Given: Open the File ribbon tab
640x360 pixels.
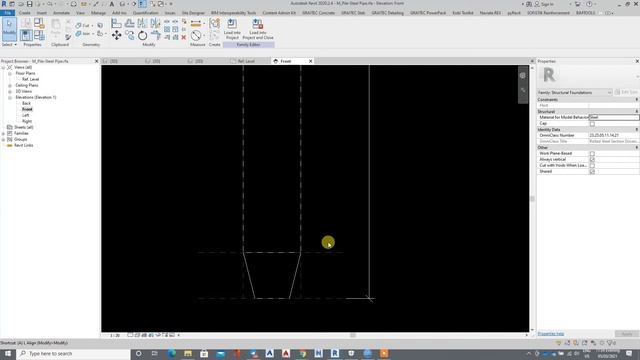Looking at the screenshot, I should tap(7, 13).
